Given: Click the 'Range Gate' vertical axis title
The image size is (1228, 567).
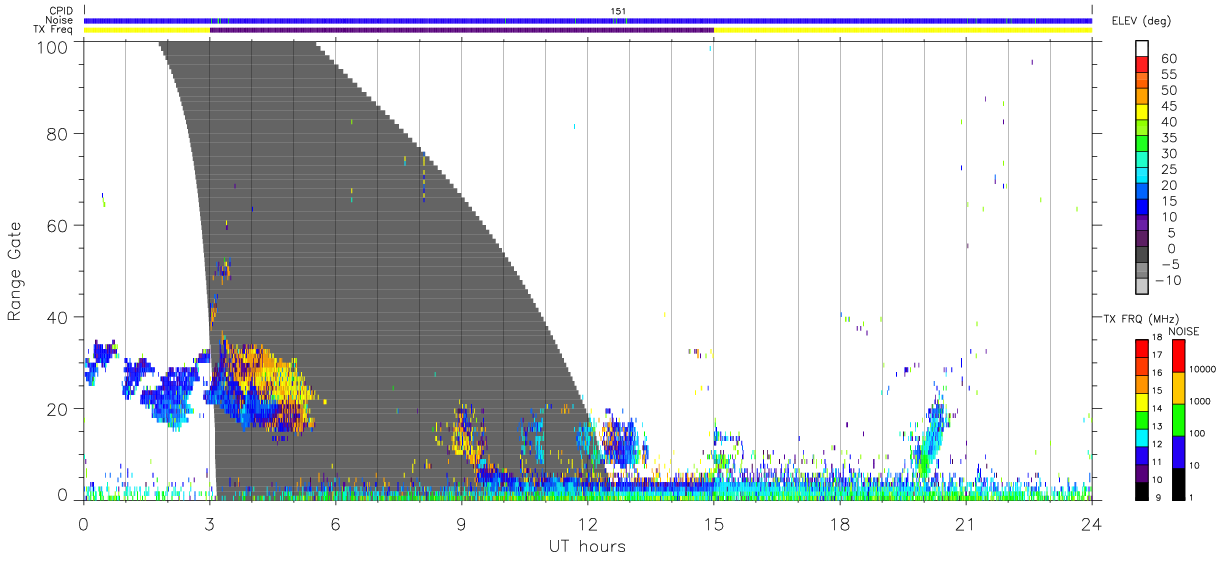Looking at the screenshot, I should [15, 270].
